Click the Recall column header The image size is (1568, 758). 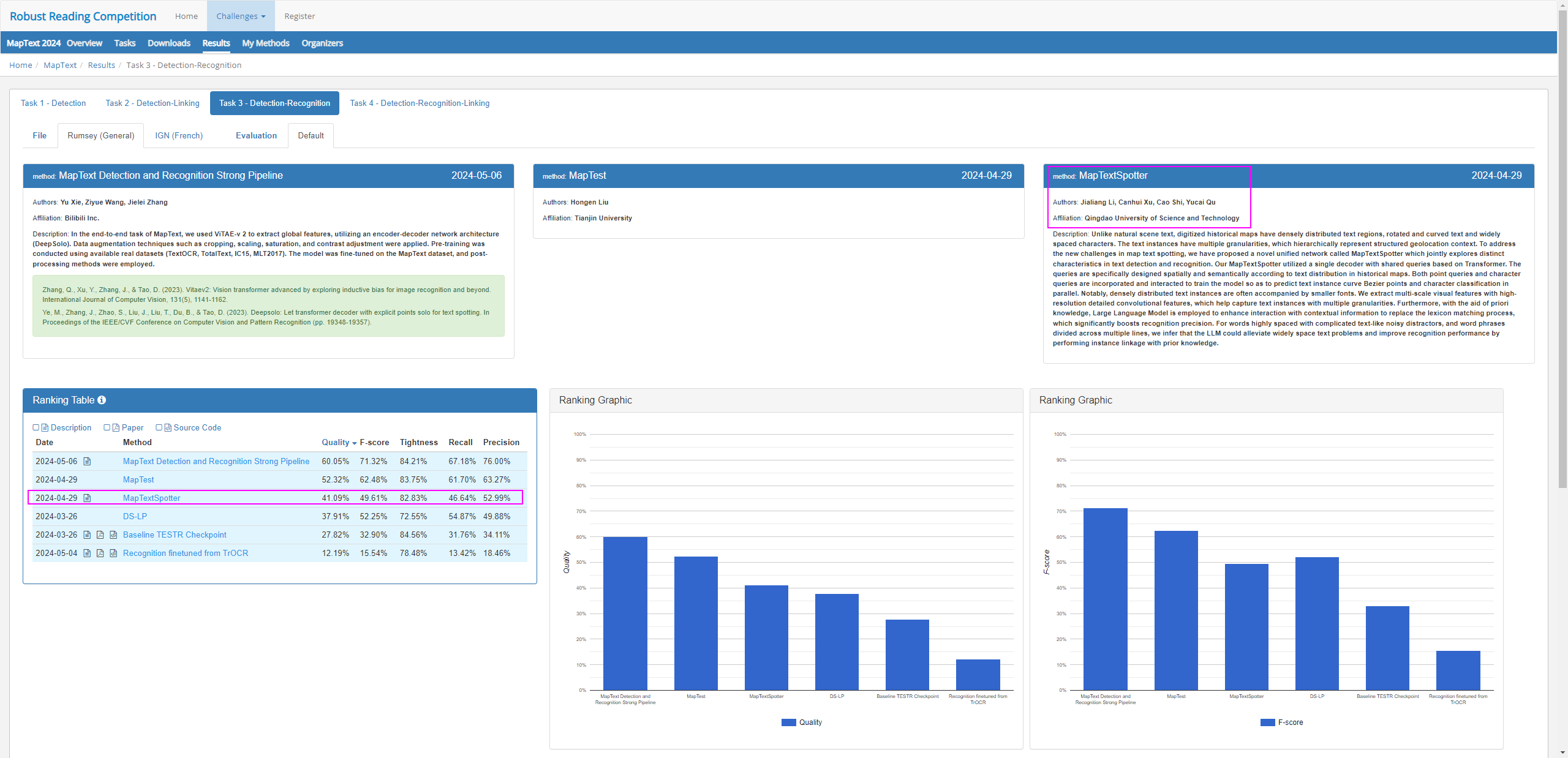pos(461,443)
